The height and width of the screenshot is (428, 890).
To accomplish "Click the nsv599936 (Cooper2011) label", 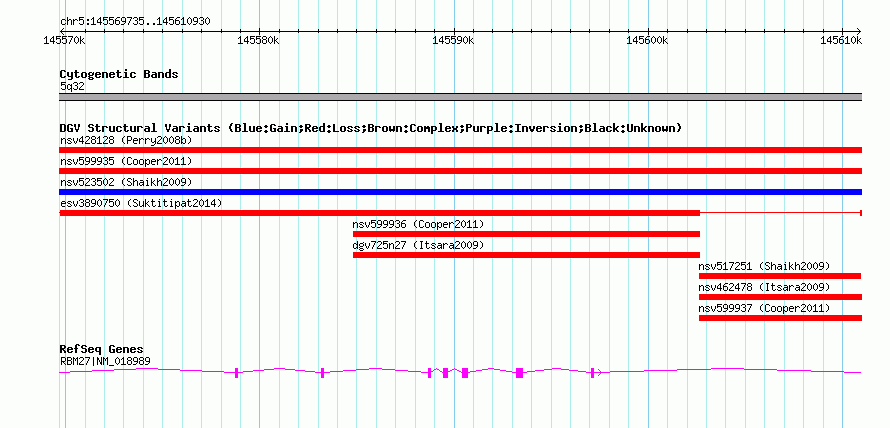I will coord(418,224).
